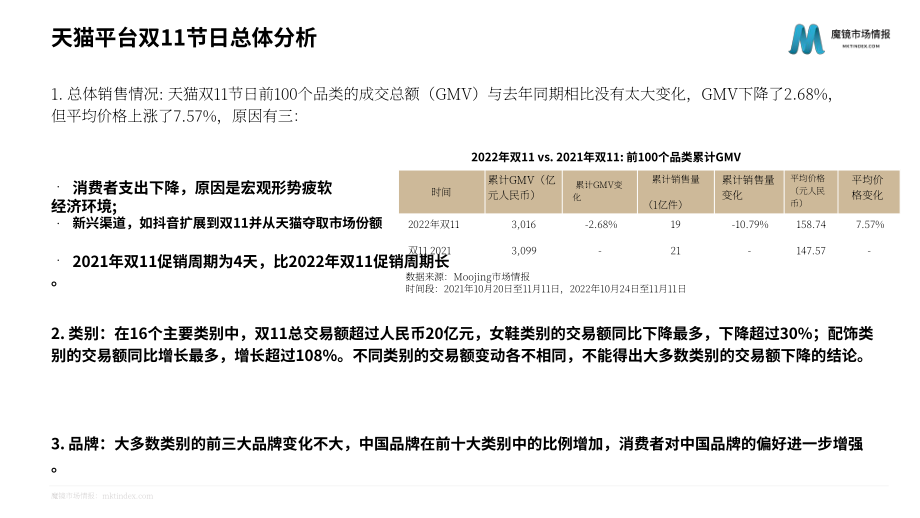
Task: Click paragraph 2. 类别 text
Action: 462,344
